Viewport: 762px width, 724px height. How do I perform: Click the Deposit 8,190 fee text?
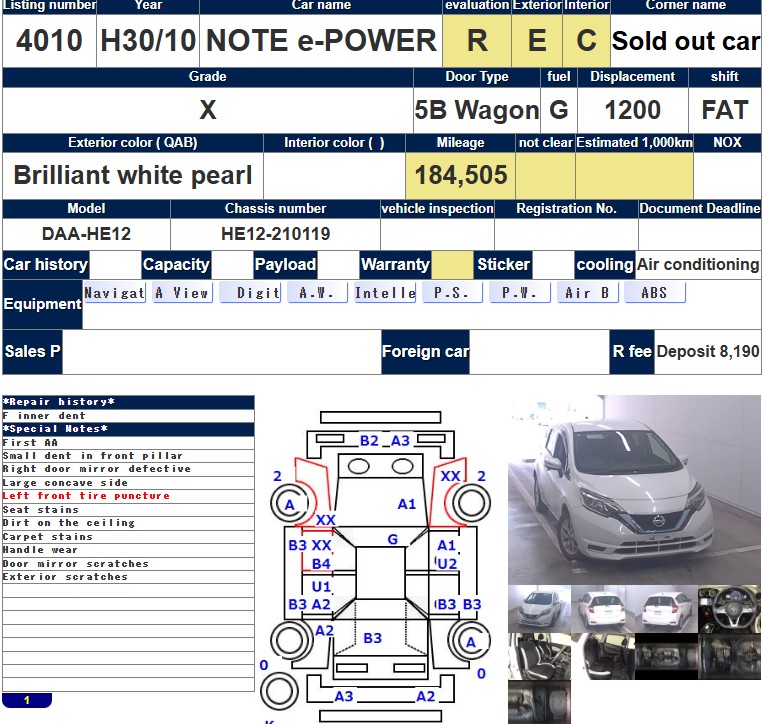(708, 351)
